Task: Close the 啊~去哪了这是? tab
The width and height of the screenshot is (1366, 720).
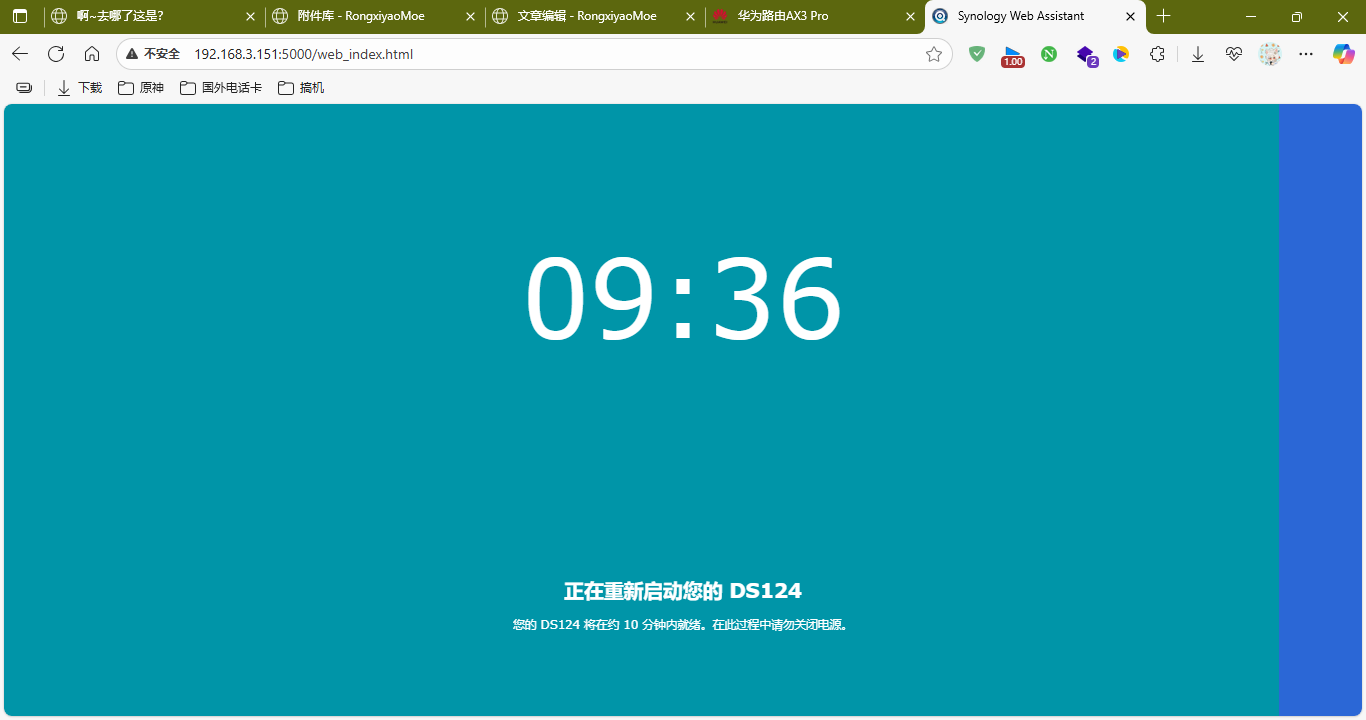Action: tap(250, 16)
